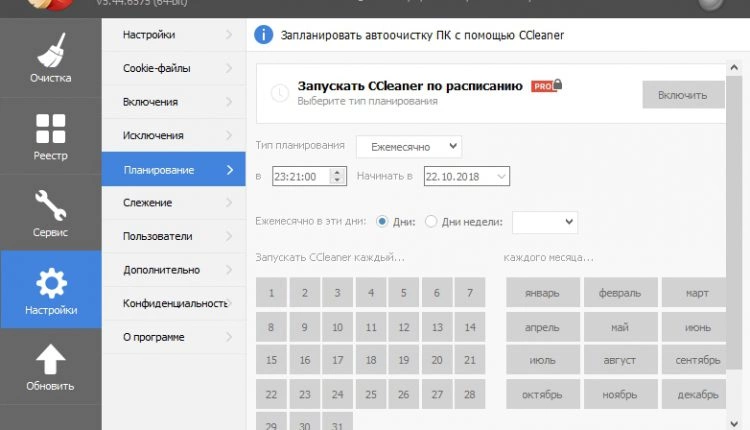Toggle day 15 in the day grid

coord(272,361)
